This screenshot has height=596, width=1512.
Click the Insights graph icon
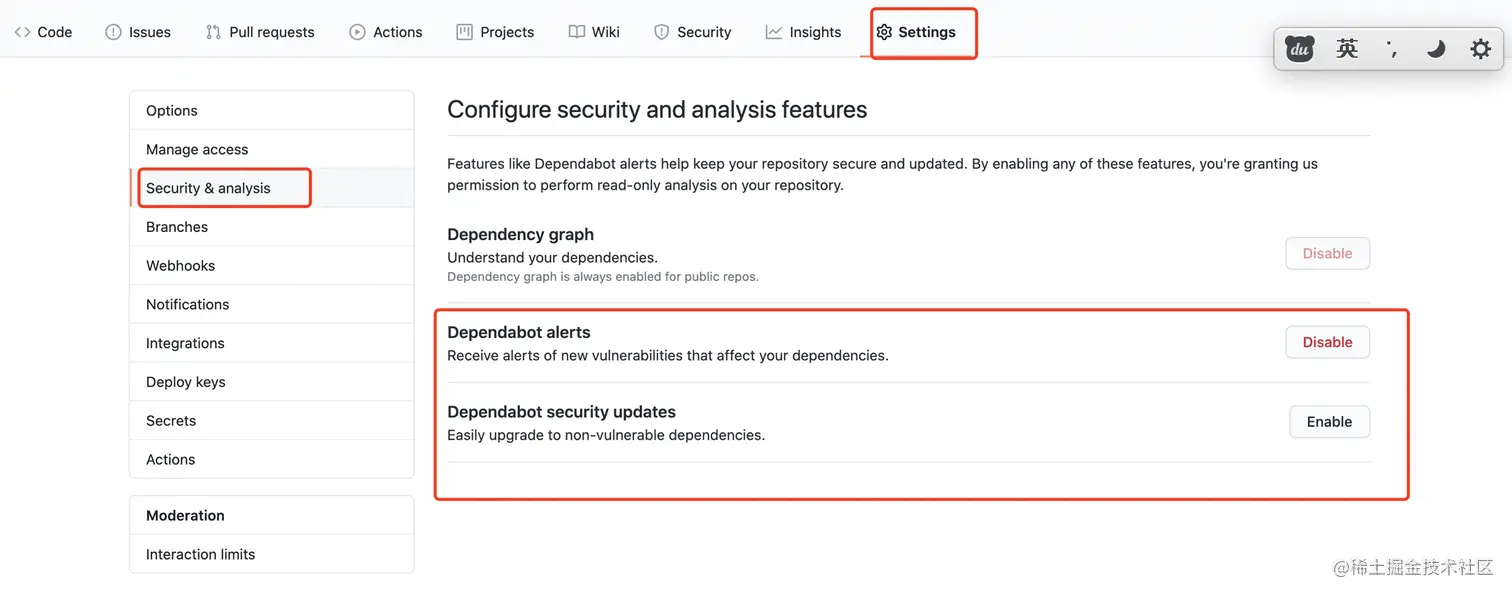(774, 32)
